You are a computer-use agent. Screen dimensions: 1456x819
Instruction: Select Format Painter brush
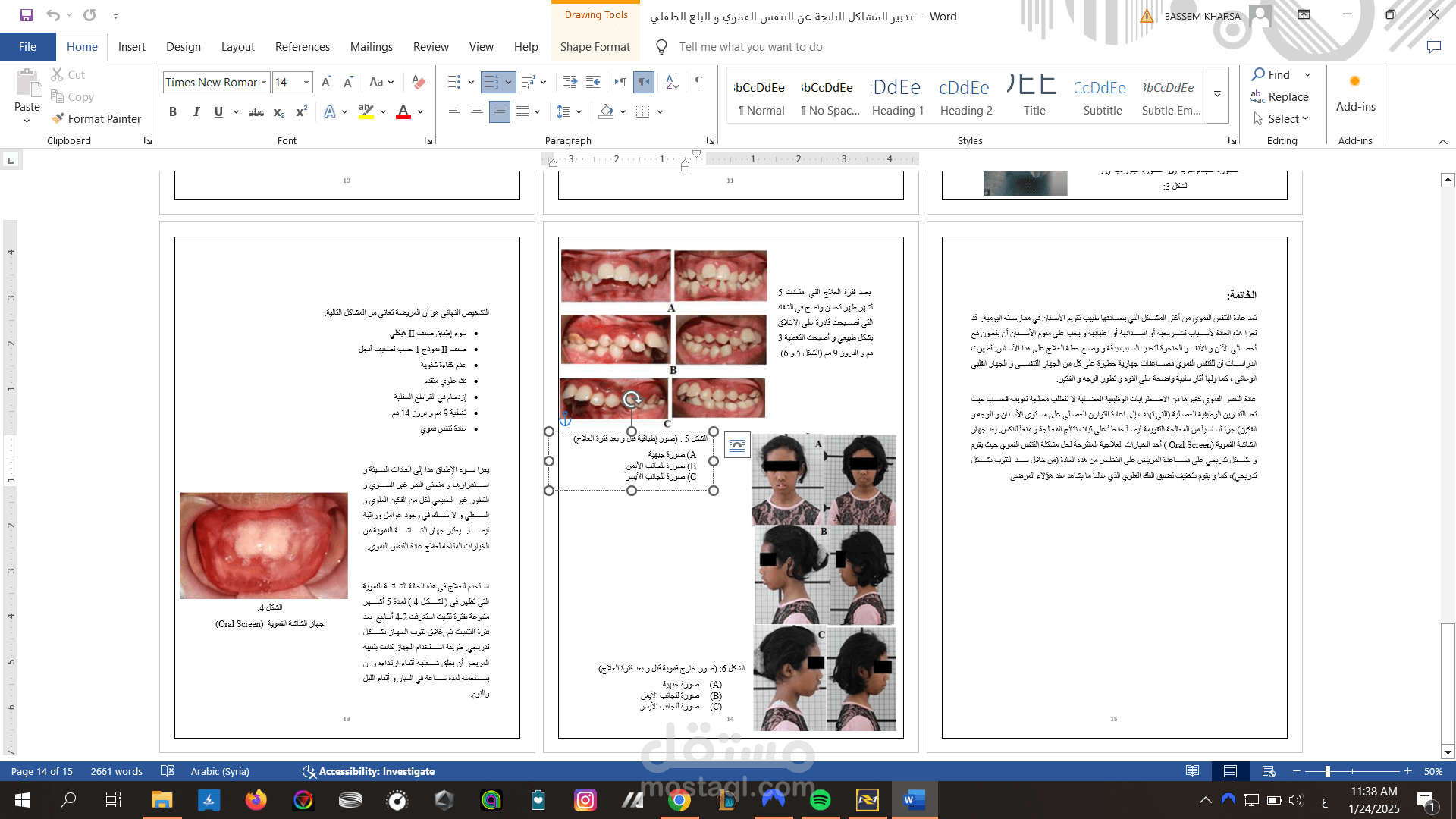tap(96, 118)
